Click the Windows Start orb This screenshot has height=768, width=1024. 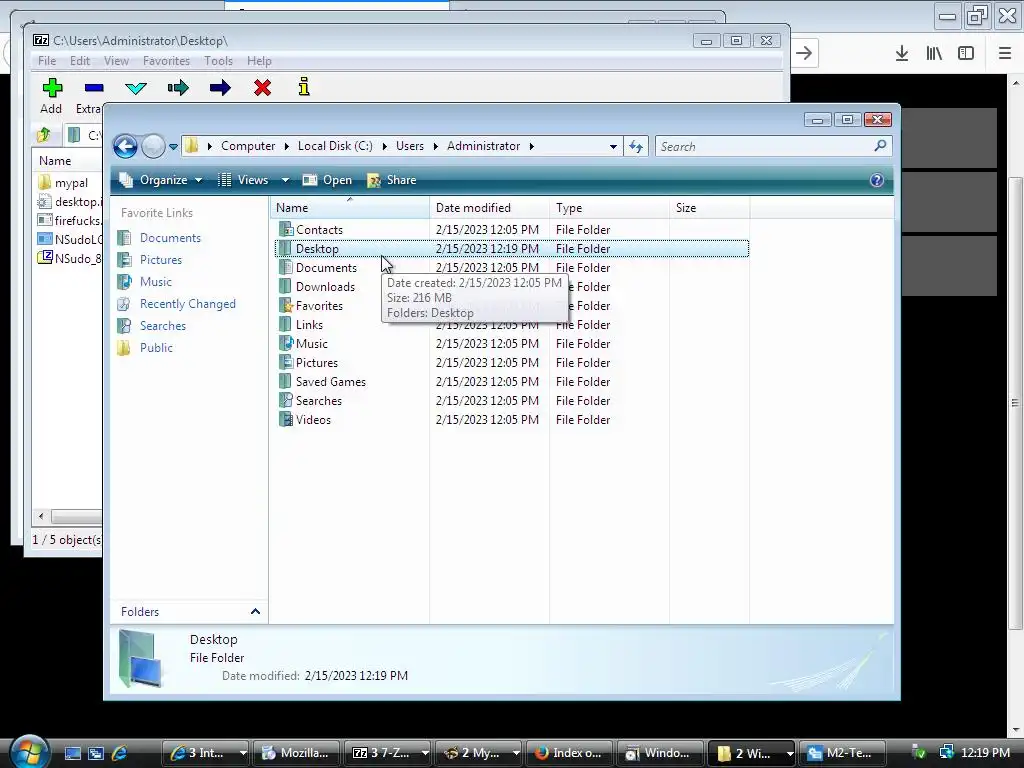coord(29,752)
